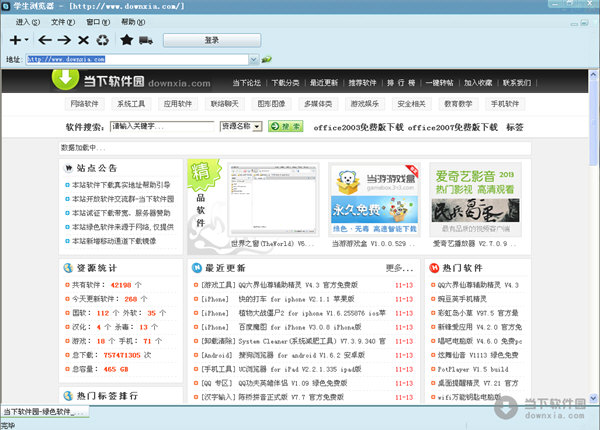The width and height of the screenshot is (600, 430).
Task: Select the 游戏娱乐 category tab
Action: (x=365, y=104)
